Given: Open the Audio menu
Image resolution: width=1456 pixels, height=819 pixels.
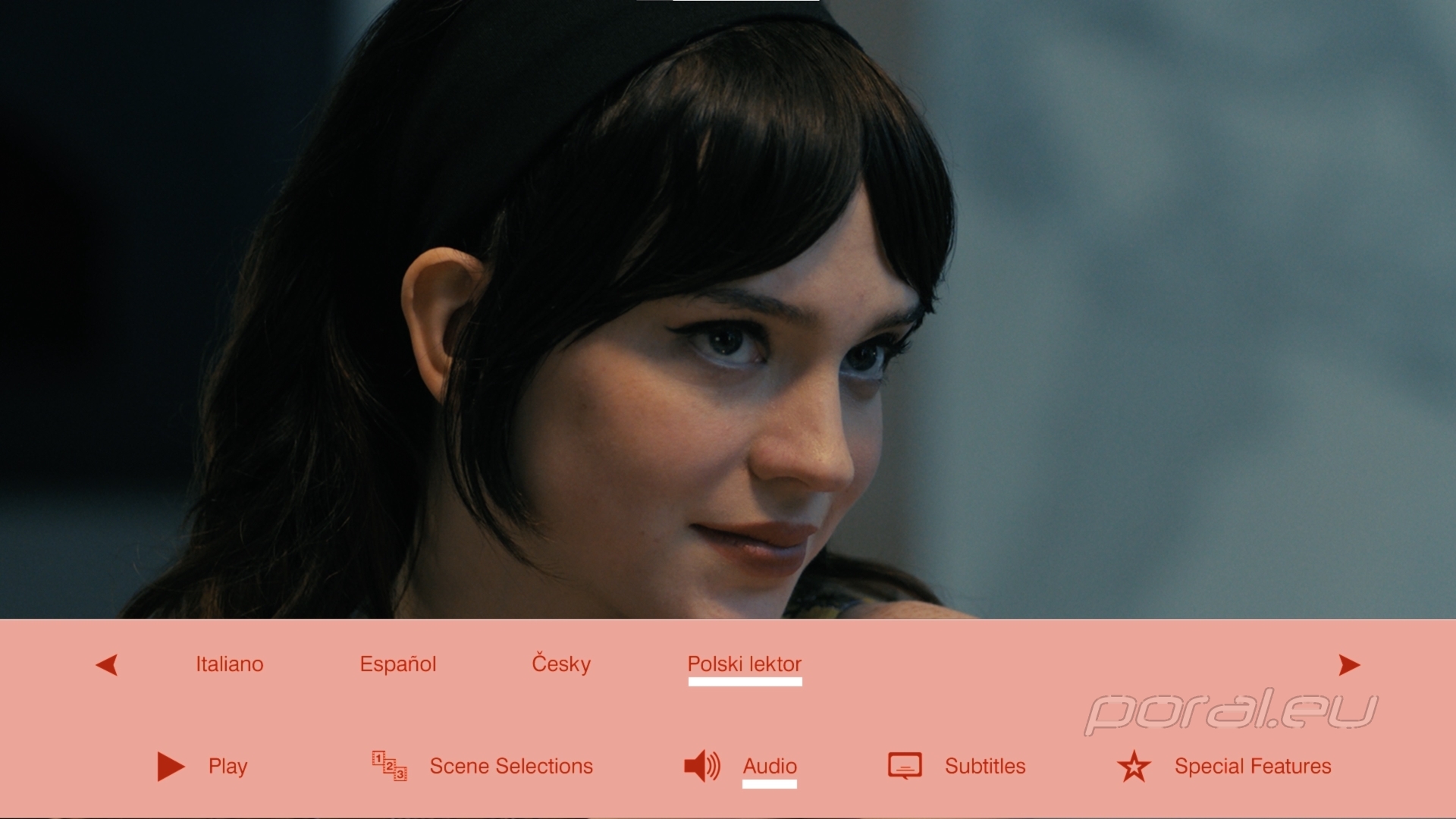Looking at the screenshot, I should pyautogui.click(x=770, y=767).
